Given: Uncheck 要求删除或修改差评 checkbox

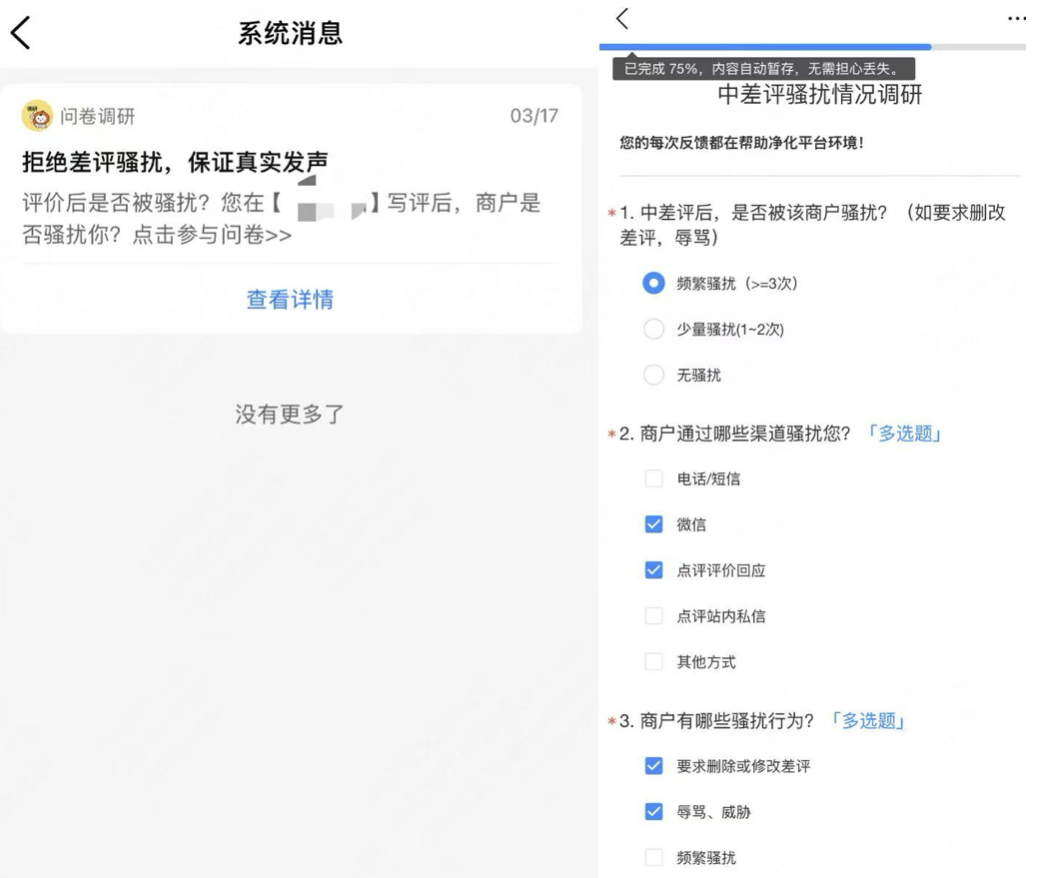Looking at the screenshot, I should (x=653, y=766).
